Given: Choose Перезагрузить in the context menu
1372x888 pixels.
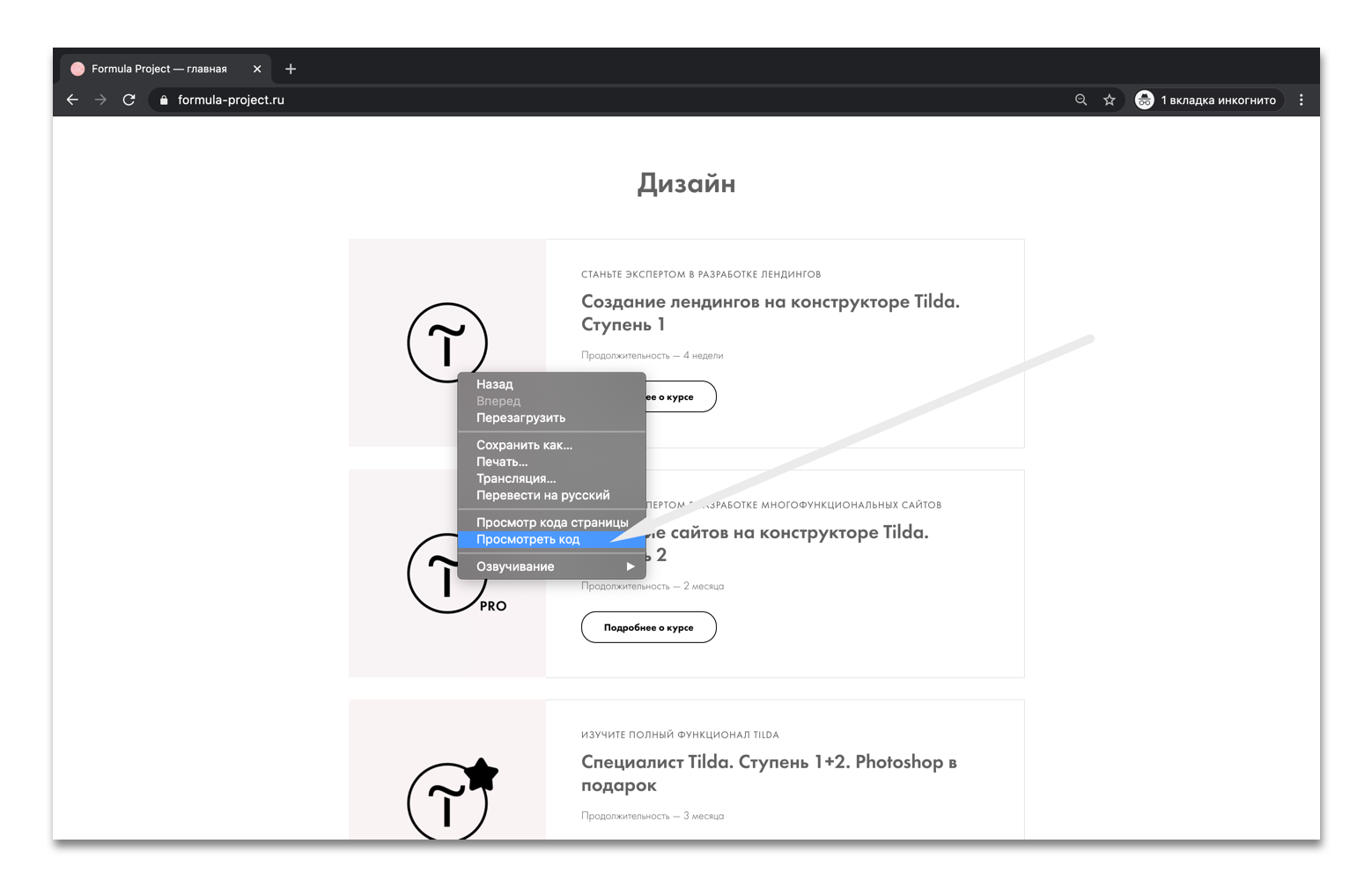Looking at the screenshot, I should click(552, 418).
